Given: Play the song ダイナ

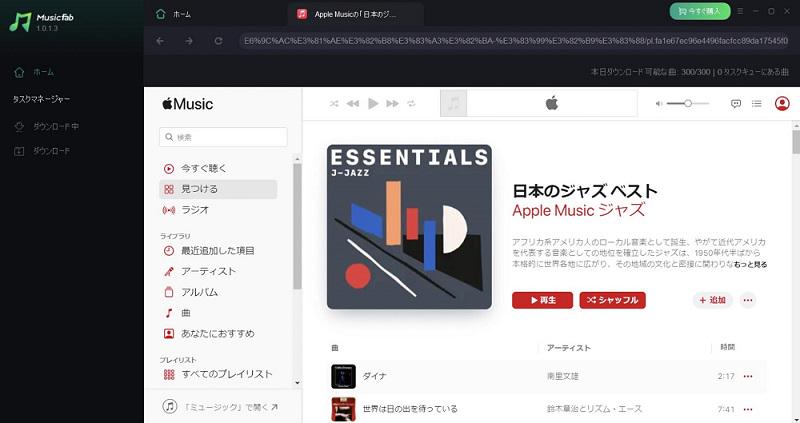Looking at the screenshot, I should [x=375, y=376].
